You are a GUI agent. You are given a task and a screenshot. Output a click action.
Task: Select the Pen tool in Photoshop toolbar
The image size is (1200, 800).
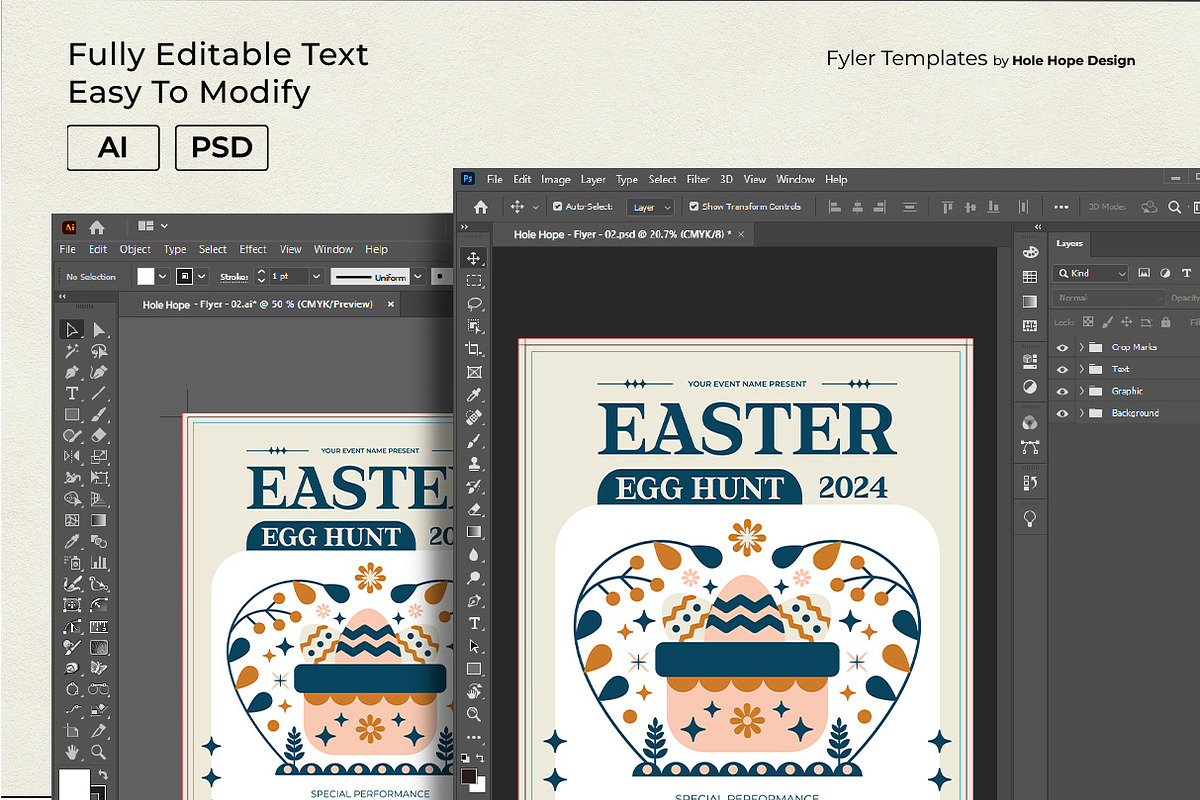pos(474,600)
